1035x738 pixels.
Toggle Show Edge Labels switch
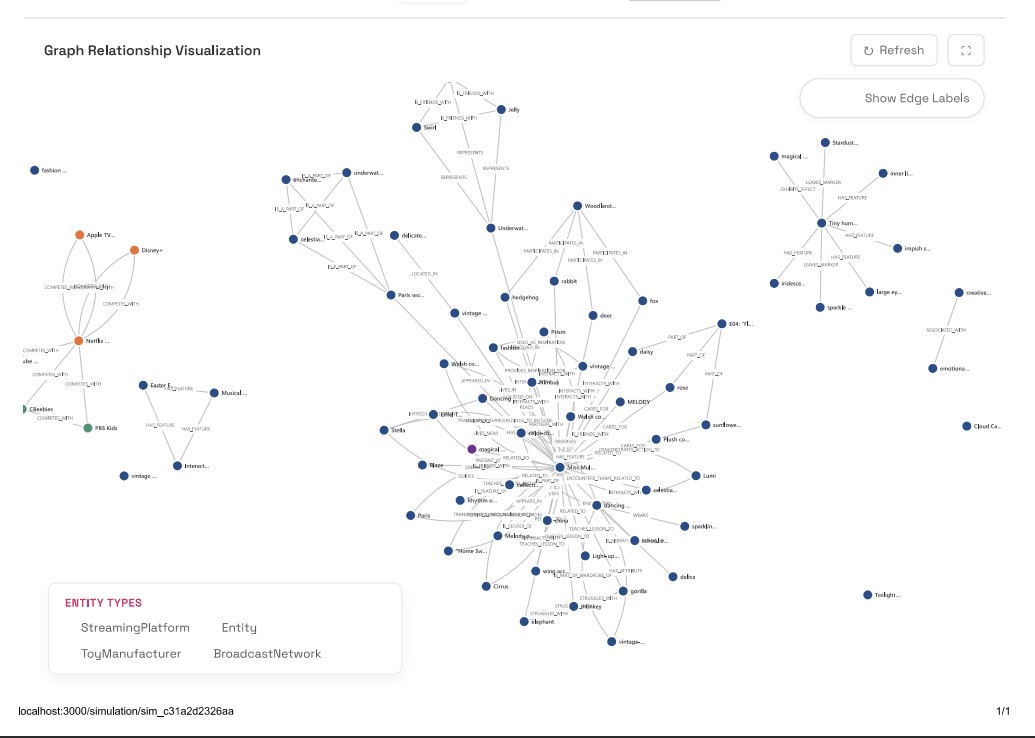tap(892, 98)
